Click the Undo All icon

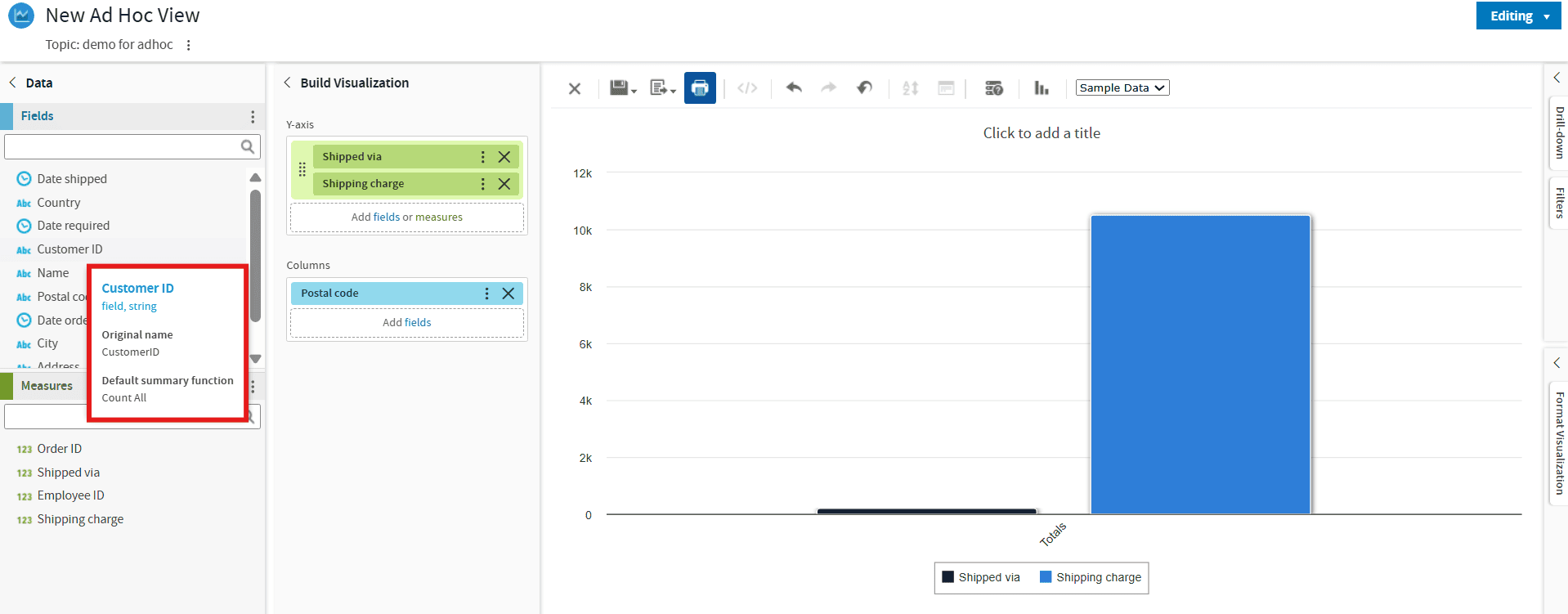tap(864, 88)
